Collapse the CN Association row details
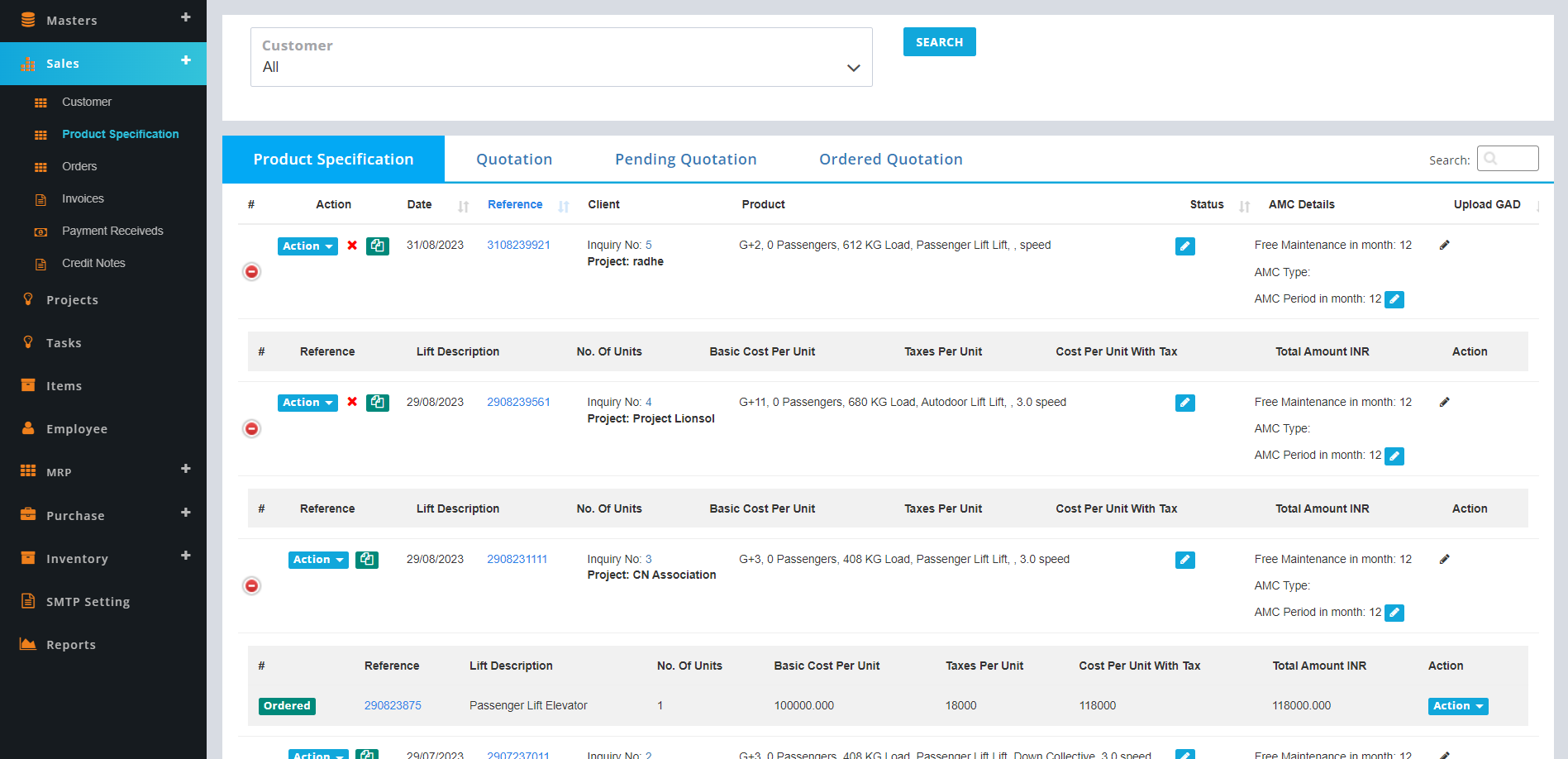1568x759 pixels. 252,585
